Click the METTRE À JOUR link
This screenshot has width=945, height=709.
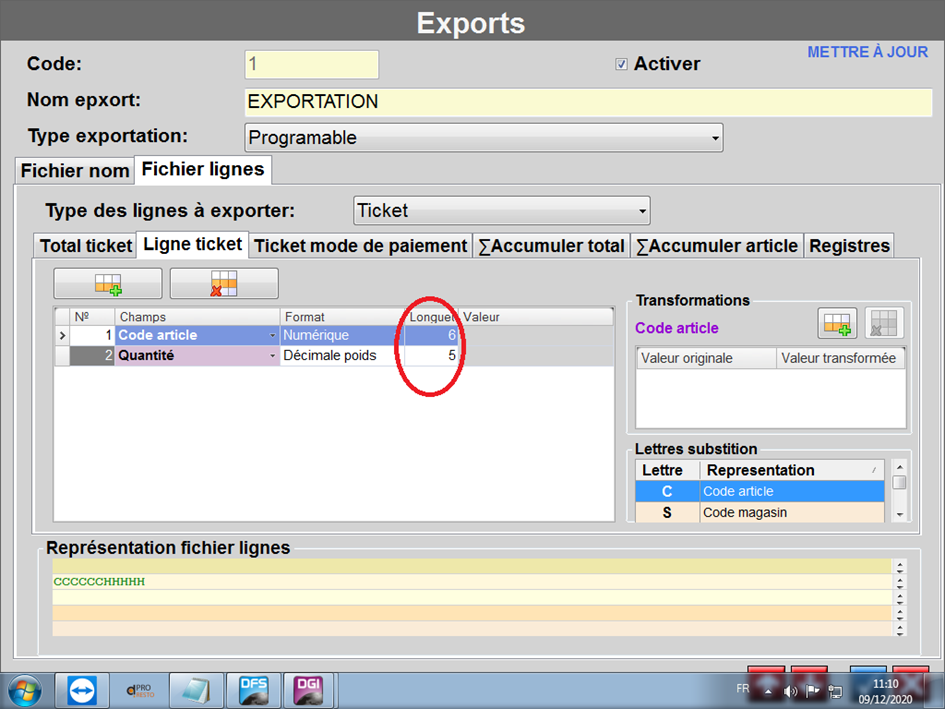coord(867,52)
